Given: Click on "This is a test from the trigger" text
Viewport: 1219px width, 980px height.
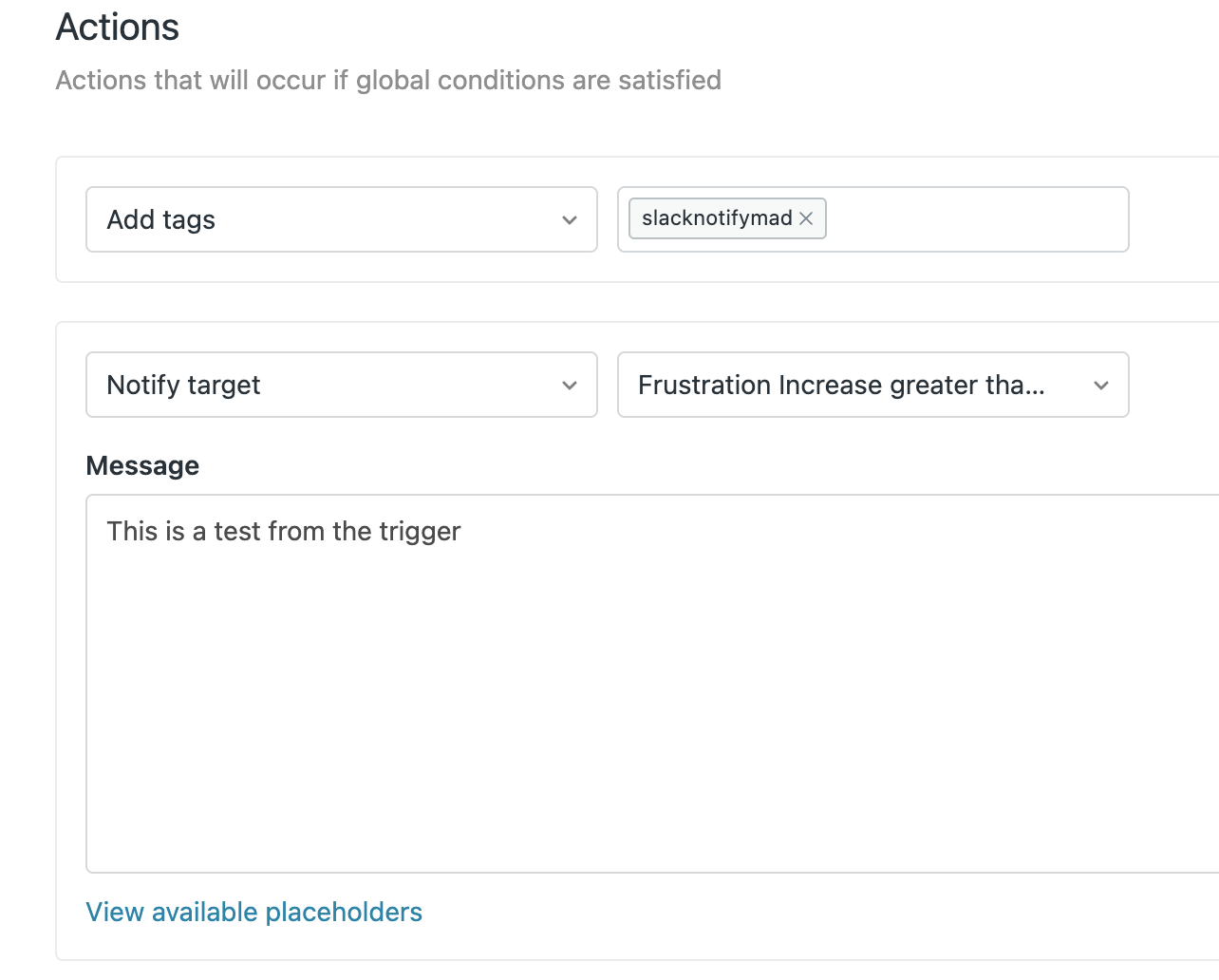Looking at the screenshot, I should pos(284,531).
